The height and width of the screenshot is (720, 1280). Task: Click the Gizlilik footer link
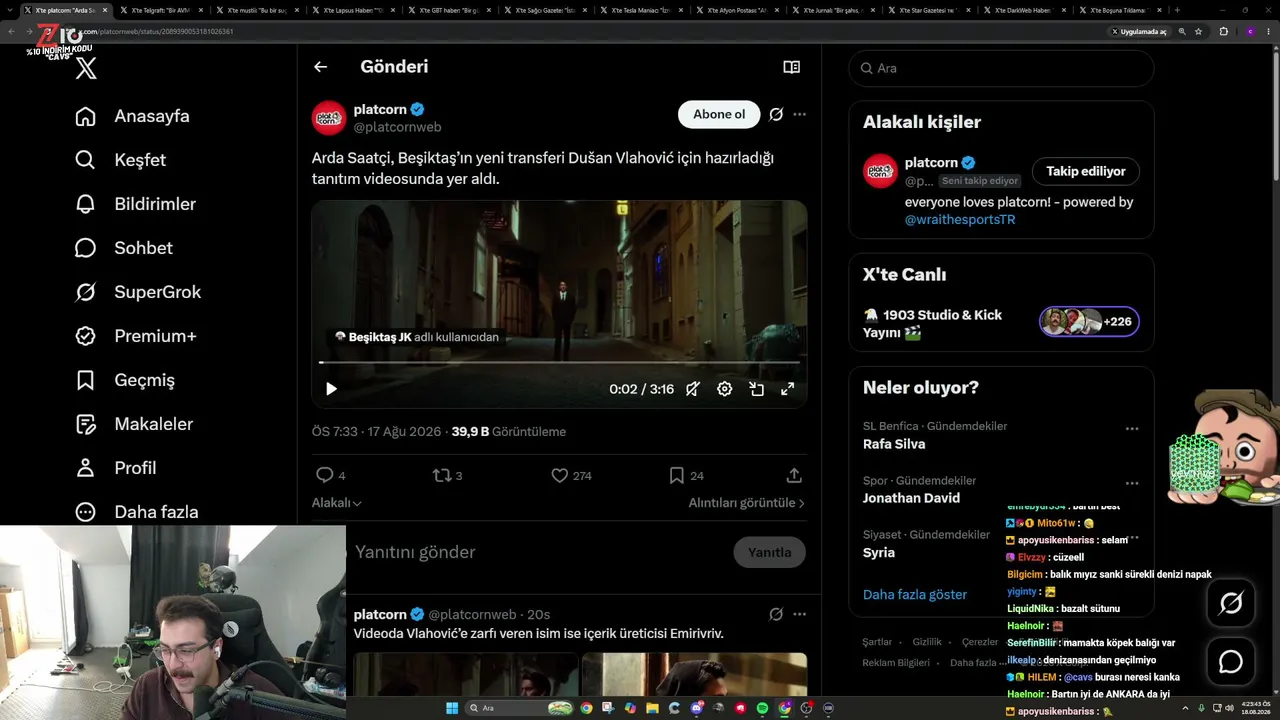coord(927,642)
